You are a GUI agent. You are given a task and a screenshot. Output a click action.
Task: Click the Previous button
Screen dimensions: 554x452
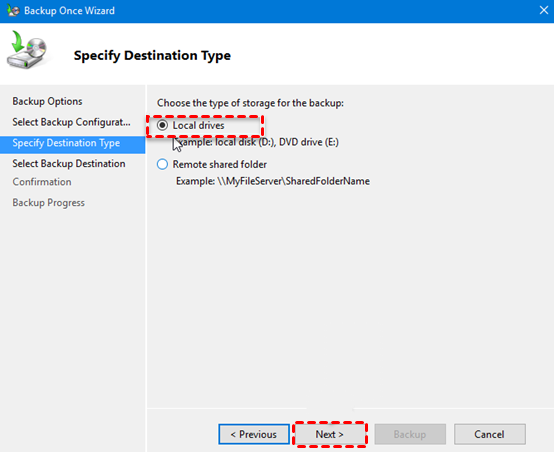coord(254,434)
